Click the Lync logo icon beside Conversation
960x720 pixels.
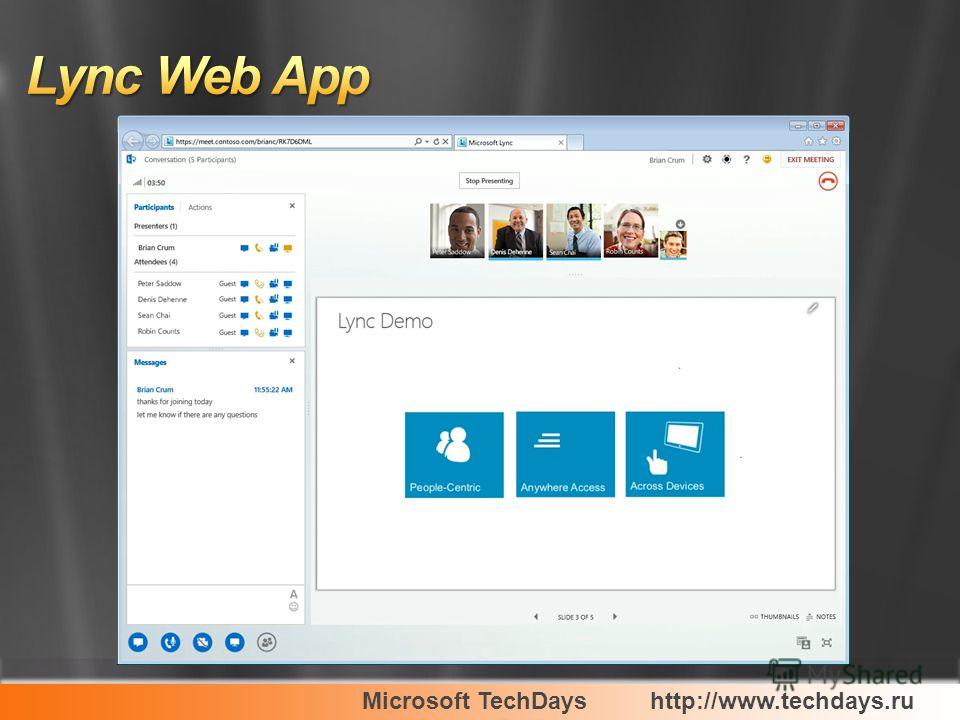[131, 159]
